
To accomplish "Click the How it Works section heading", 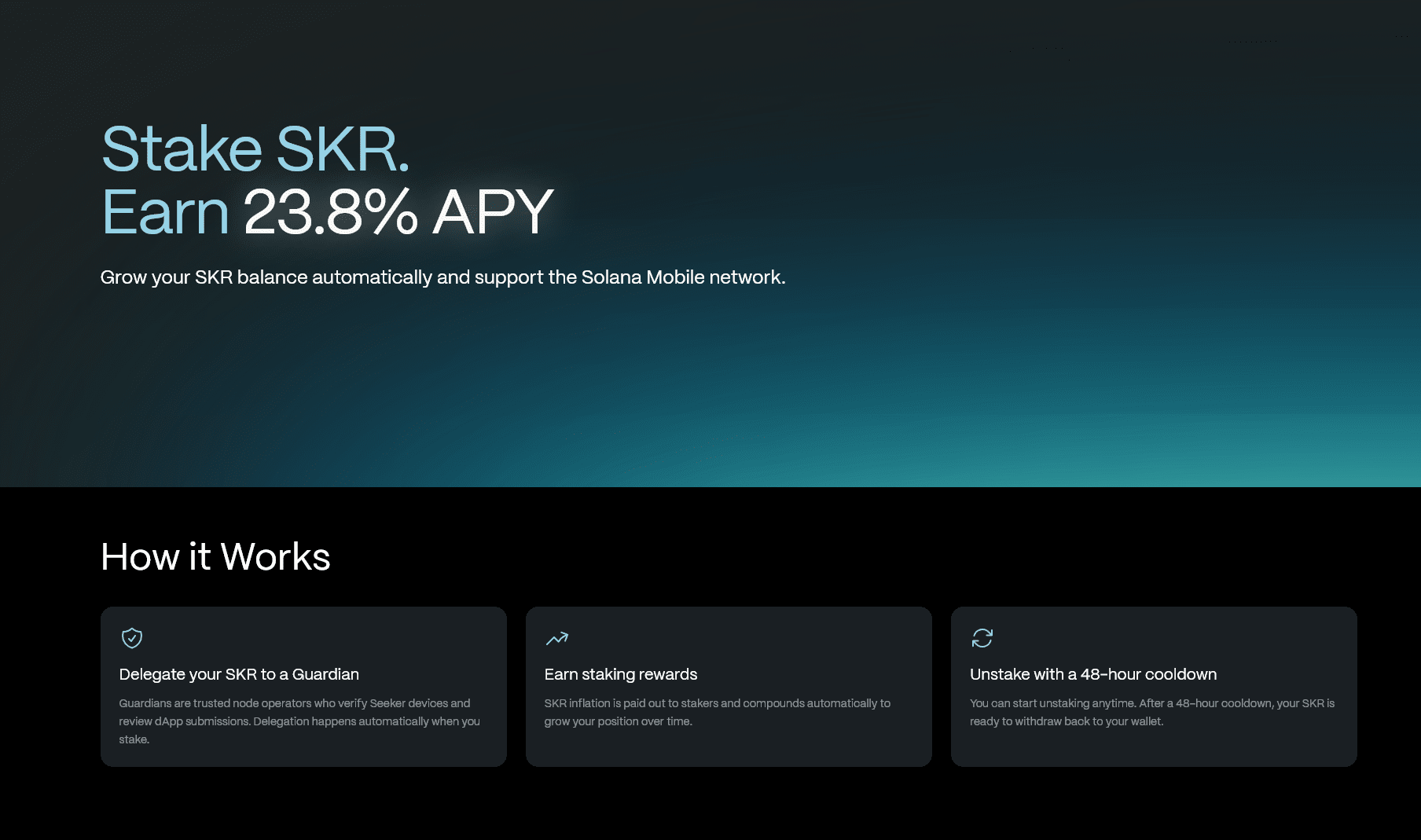I will pyautogui.click(x=215, y=557).
